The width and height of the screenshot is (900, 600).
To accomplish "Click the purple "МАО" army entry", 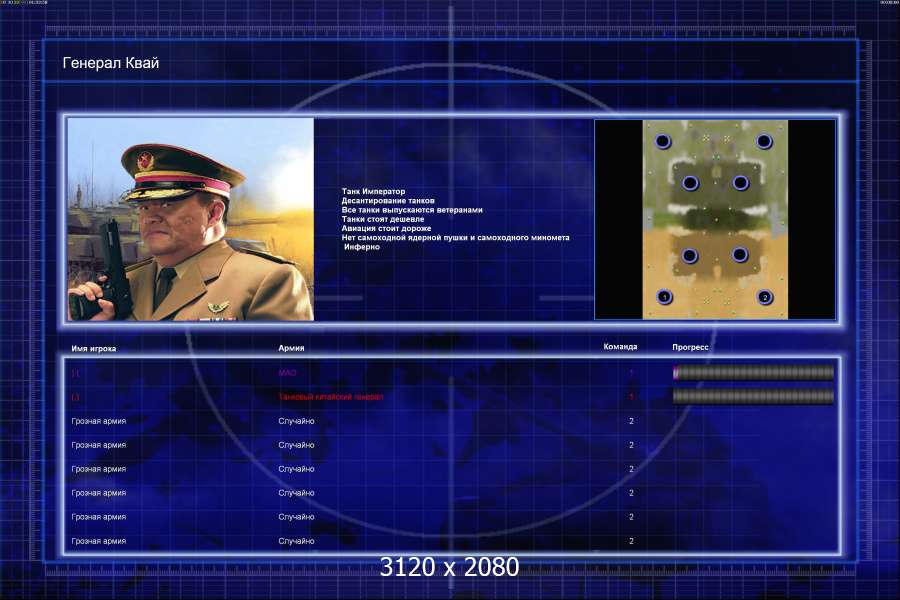I will (x=287, y=373).
